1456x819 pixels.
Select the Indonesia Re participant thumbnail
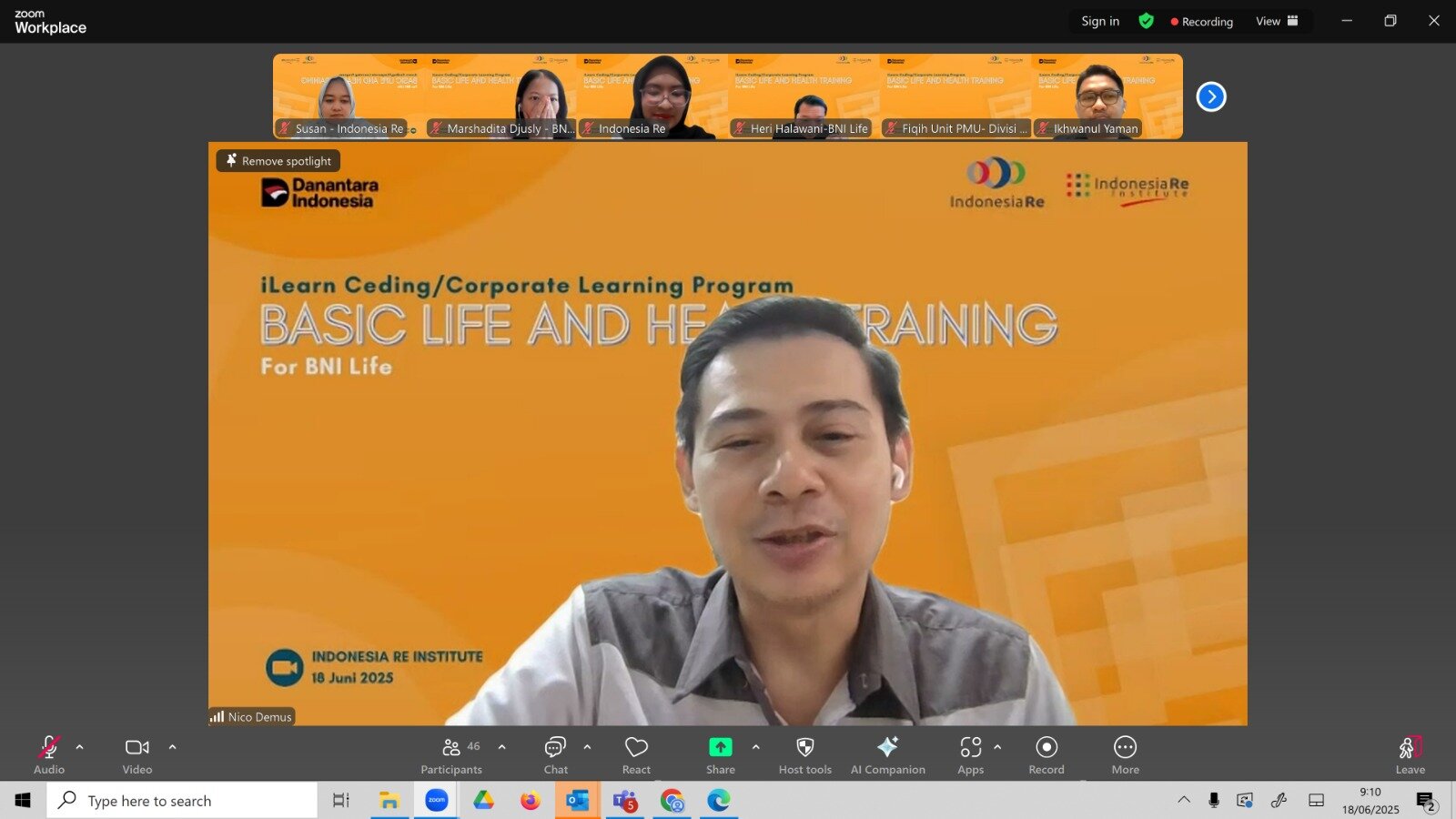652,96
